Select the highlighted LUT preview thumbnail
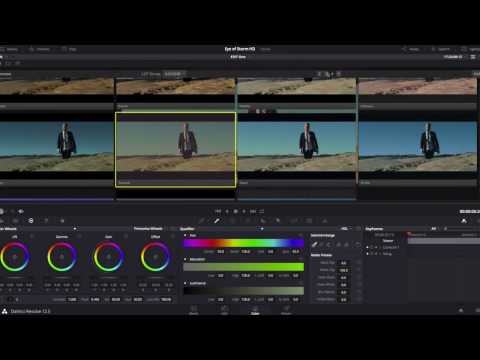This screenshot has height=360, width=480. coord(176,150)
